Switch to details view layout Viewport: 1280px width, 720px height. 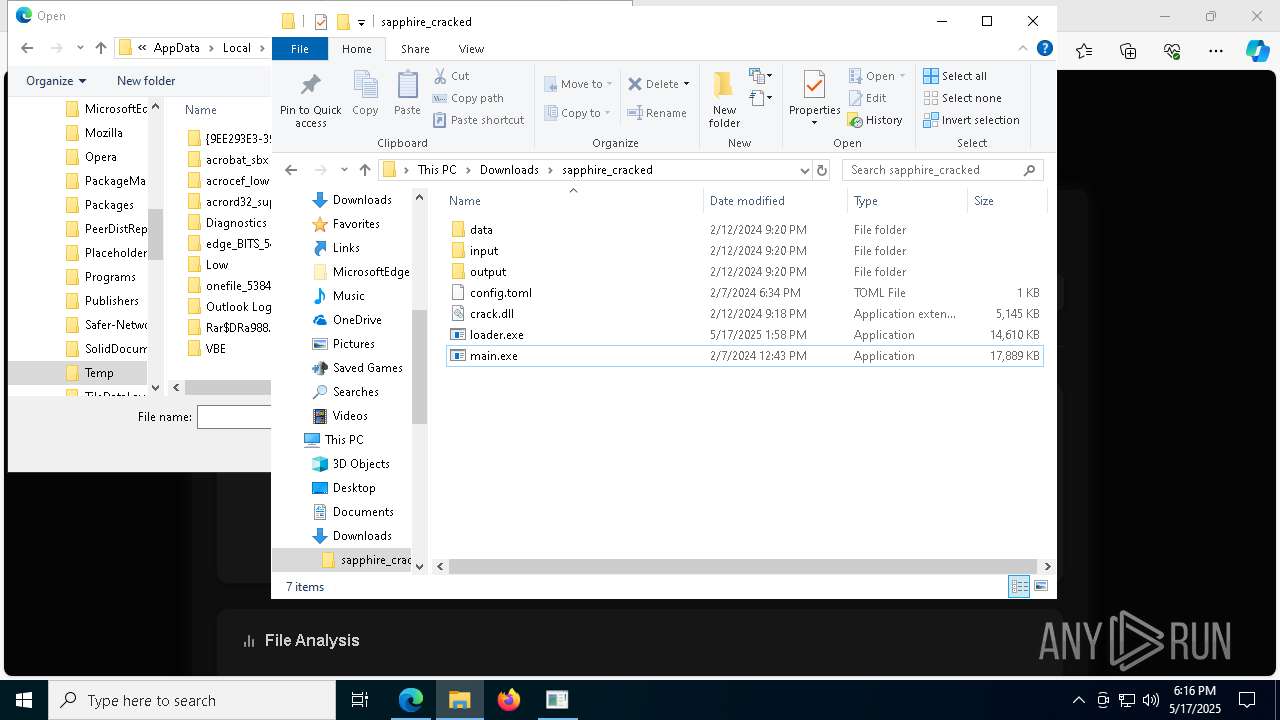pos(1019,587)
